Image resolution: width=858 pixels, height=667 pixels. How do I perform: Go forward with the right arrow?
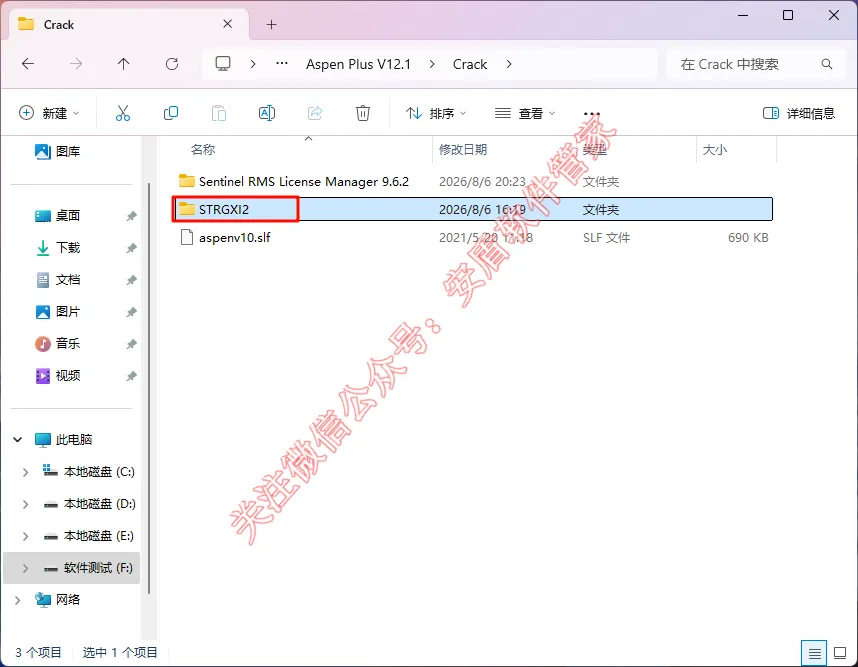click(76, 64)
